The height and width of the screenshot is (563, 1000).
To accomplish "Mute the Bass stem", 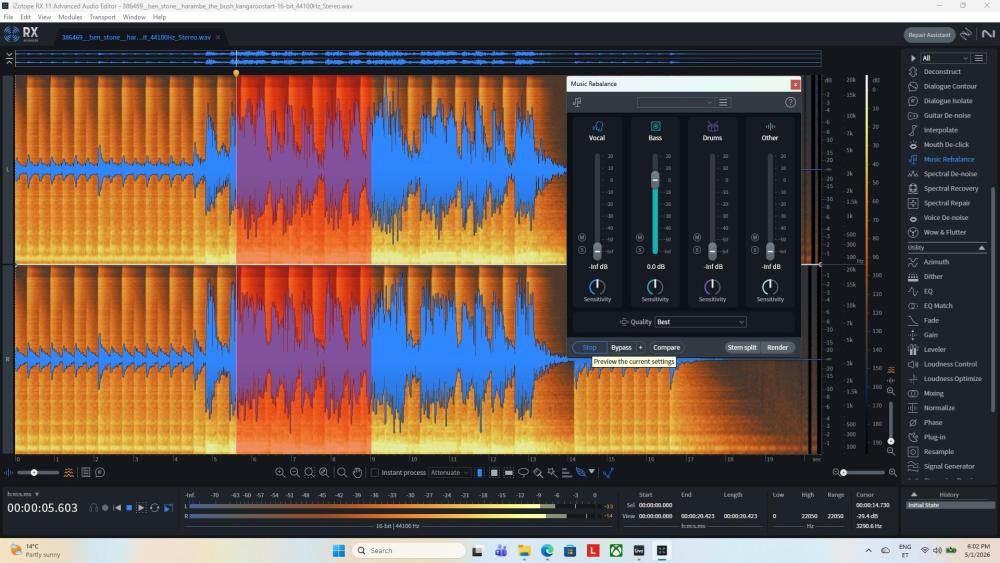I will [x=640, y=237].
